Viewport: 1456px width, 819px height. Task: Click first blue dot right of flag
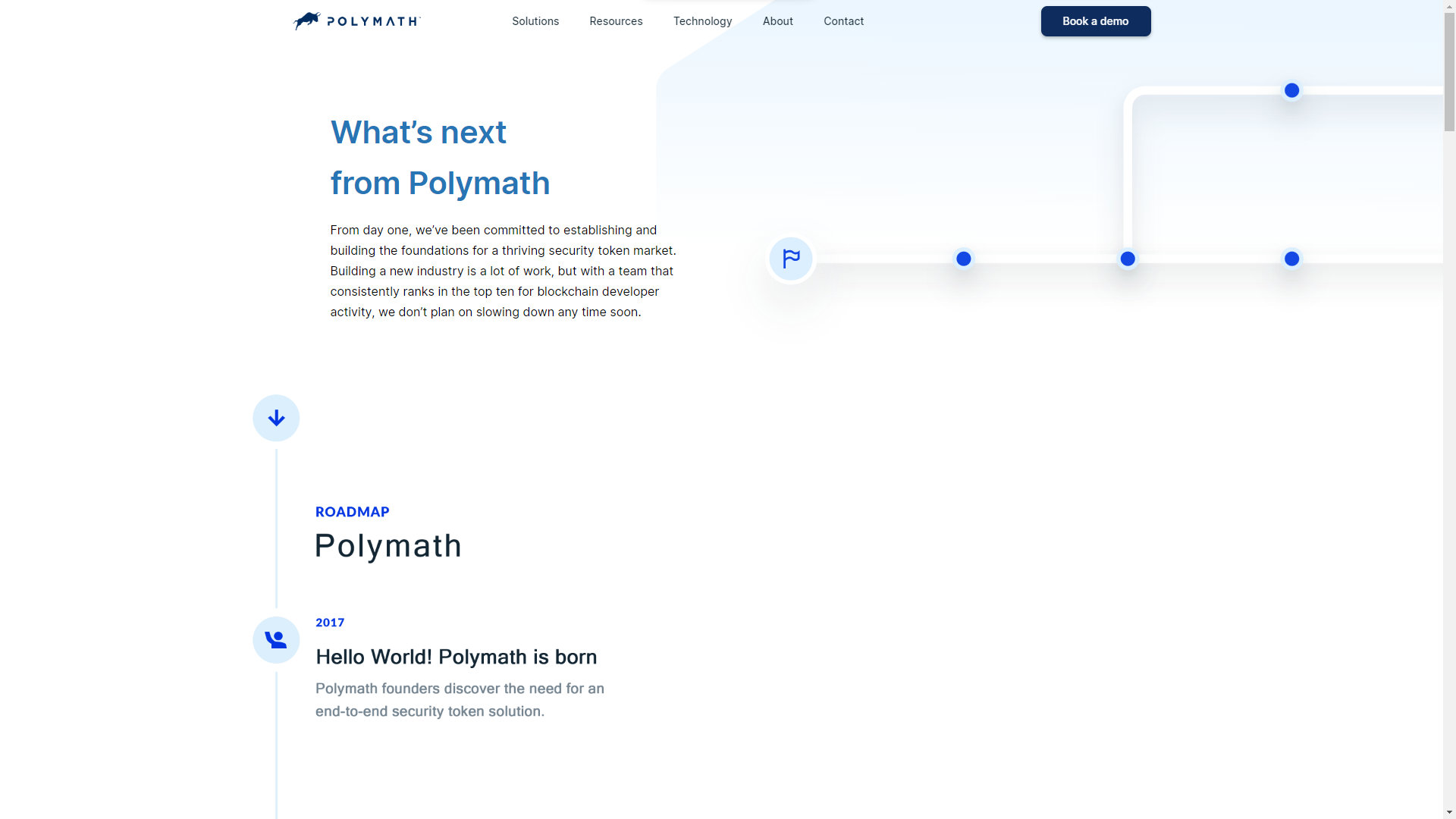(963, 259)
